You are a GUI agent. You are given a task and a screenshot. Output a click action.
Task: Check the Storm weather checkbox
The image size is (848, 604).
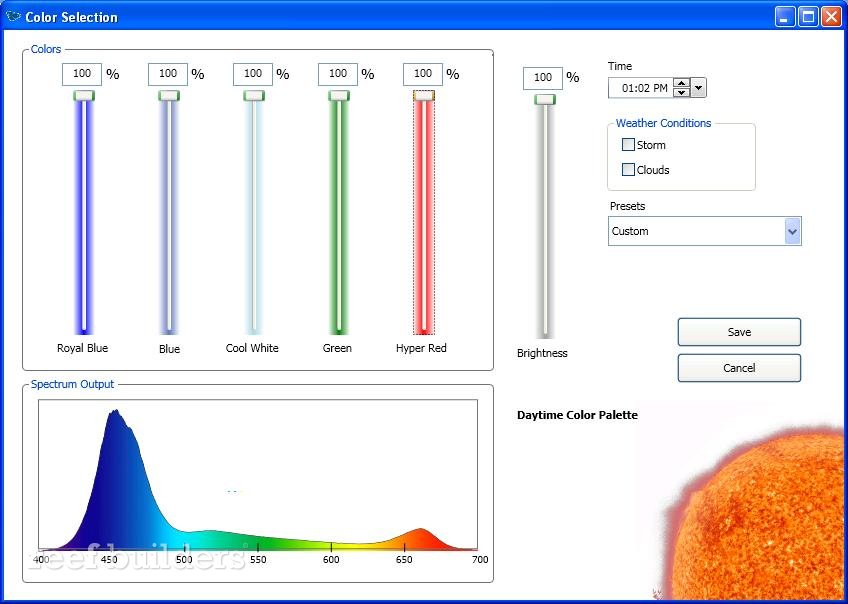(628, 145)
